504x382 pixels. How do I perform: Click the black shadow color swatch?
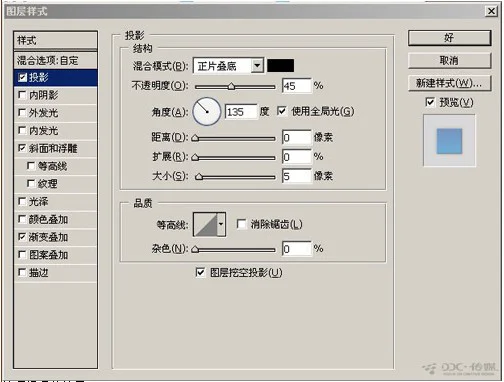click(x=281, y=66)
